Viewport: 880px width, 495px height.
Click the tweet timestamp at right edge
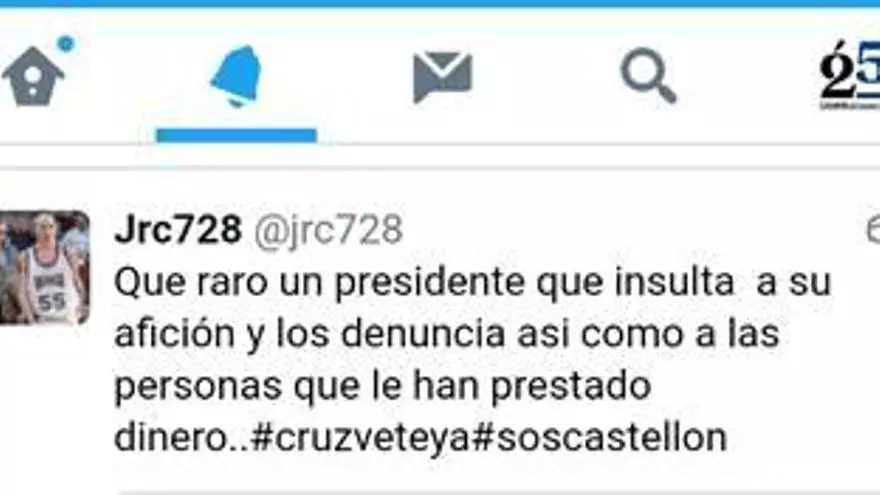(873, 230)
